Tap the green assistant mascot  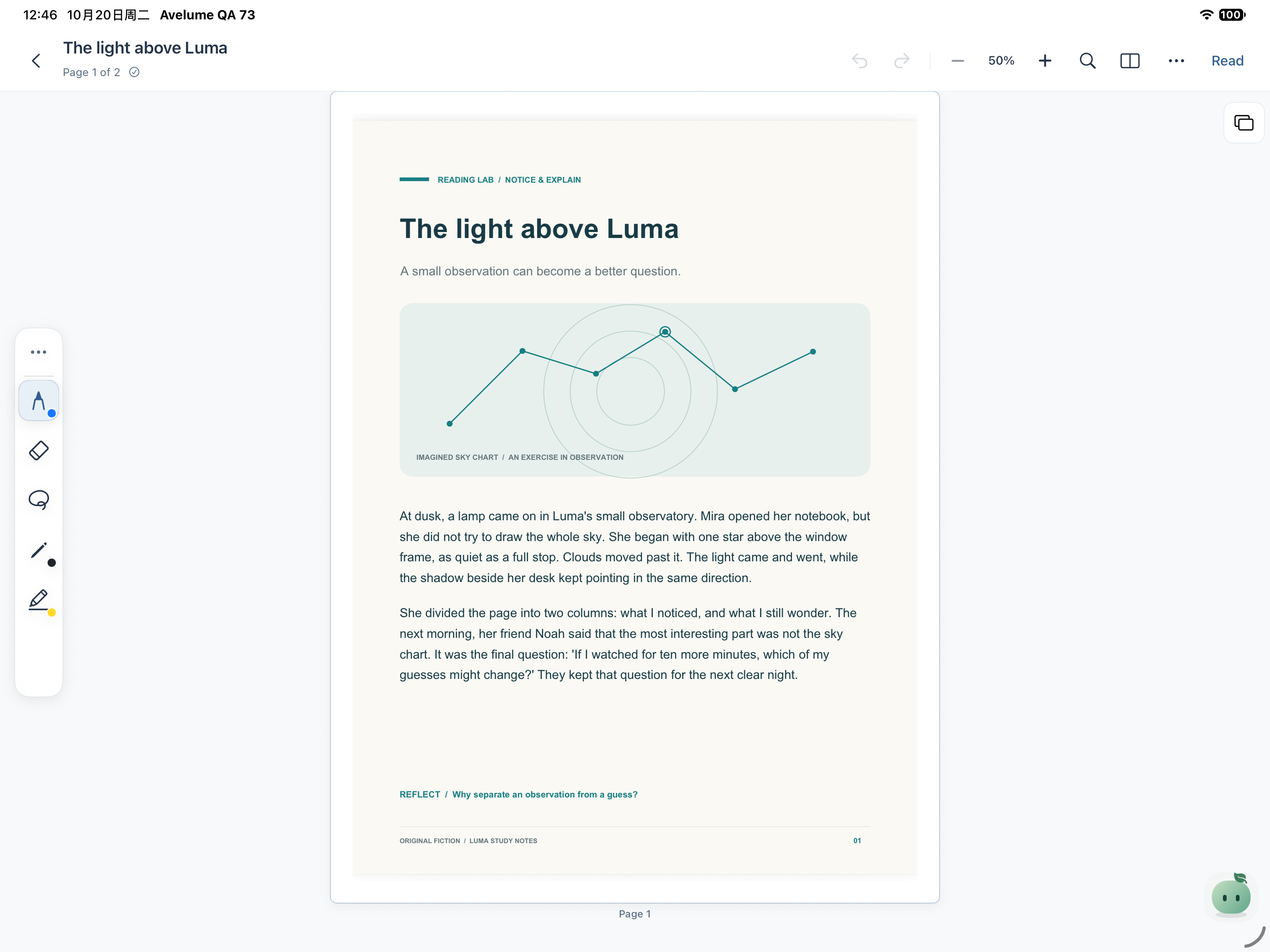[1230, 896]
